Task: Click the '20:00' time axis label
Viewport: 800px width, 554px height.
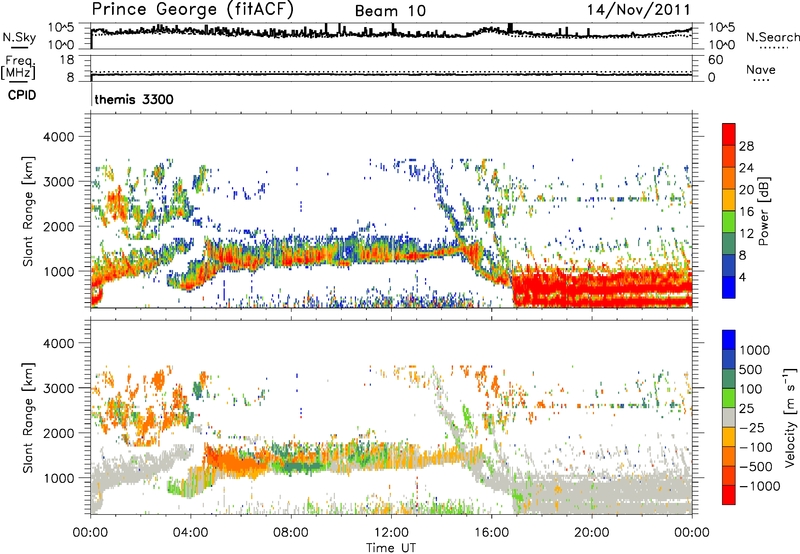Action: (592, 533)
